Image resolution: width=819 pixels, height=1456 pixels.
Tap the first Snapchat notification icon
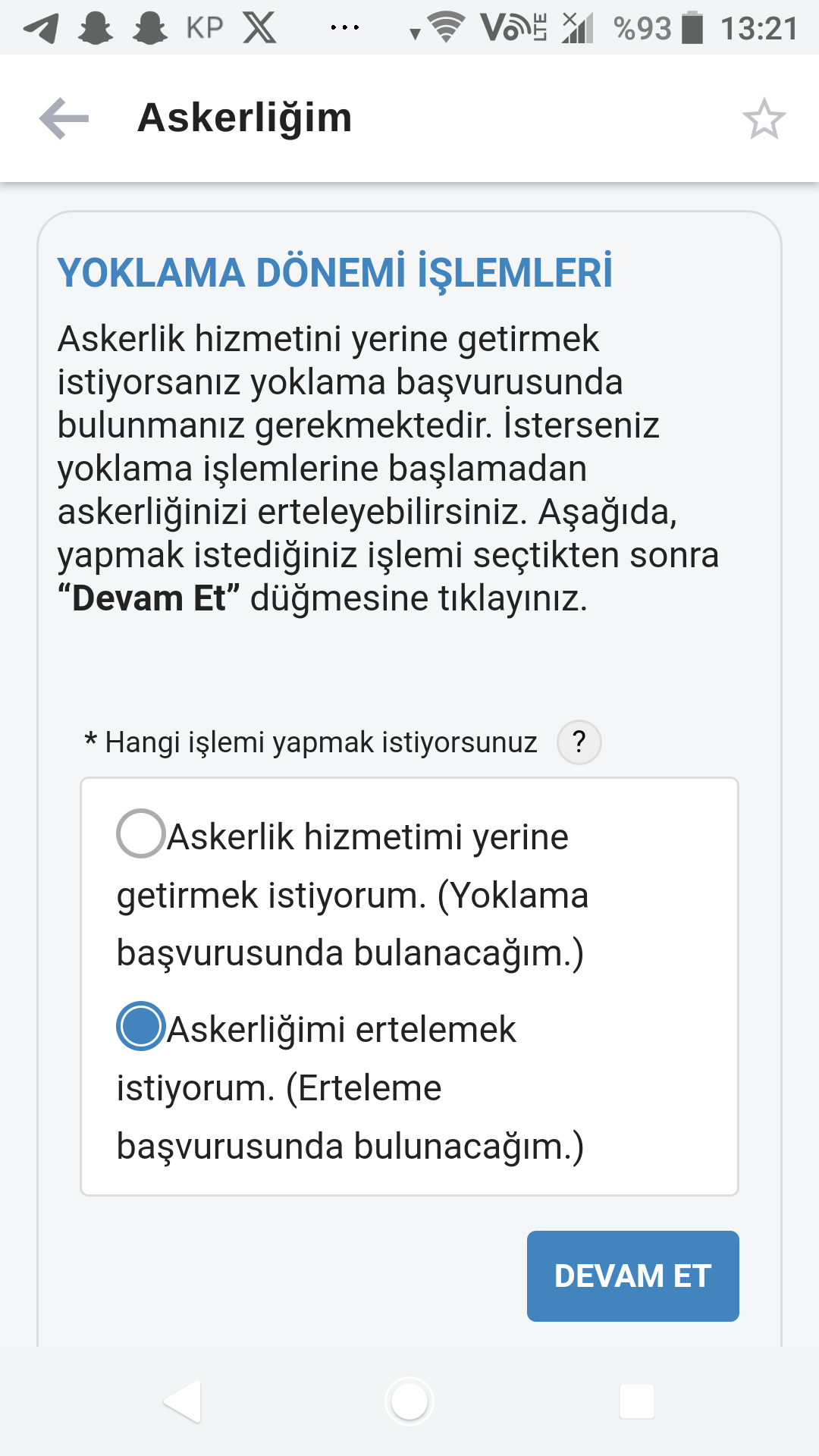(x=96, y=29)
